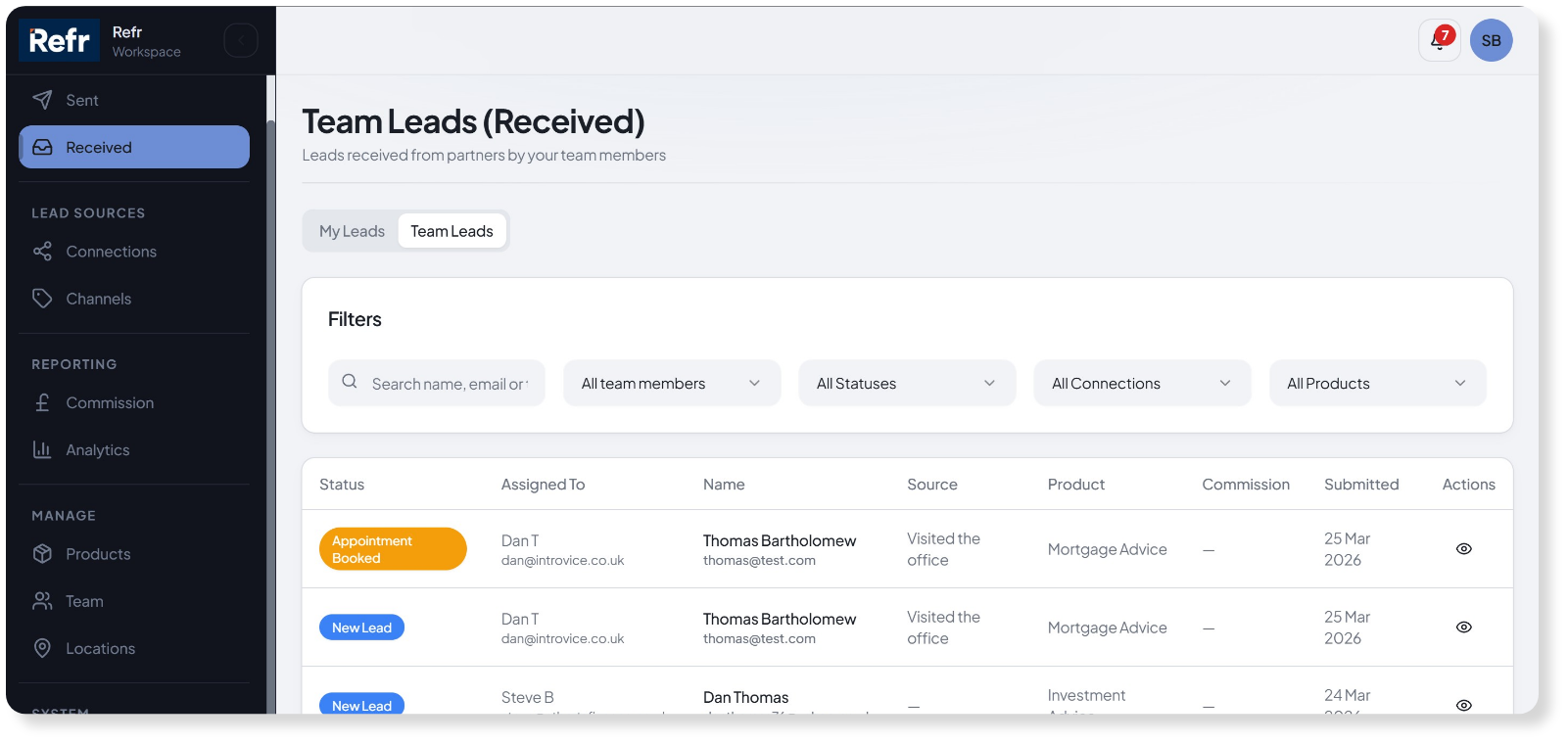The image size is (1568, 744).
Task: Click the Analytics bar chart icon
Action: (42, 449)
